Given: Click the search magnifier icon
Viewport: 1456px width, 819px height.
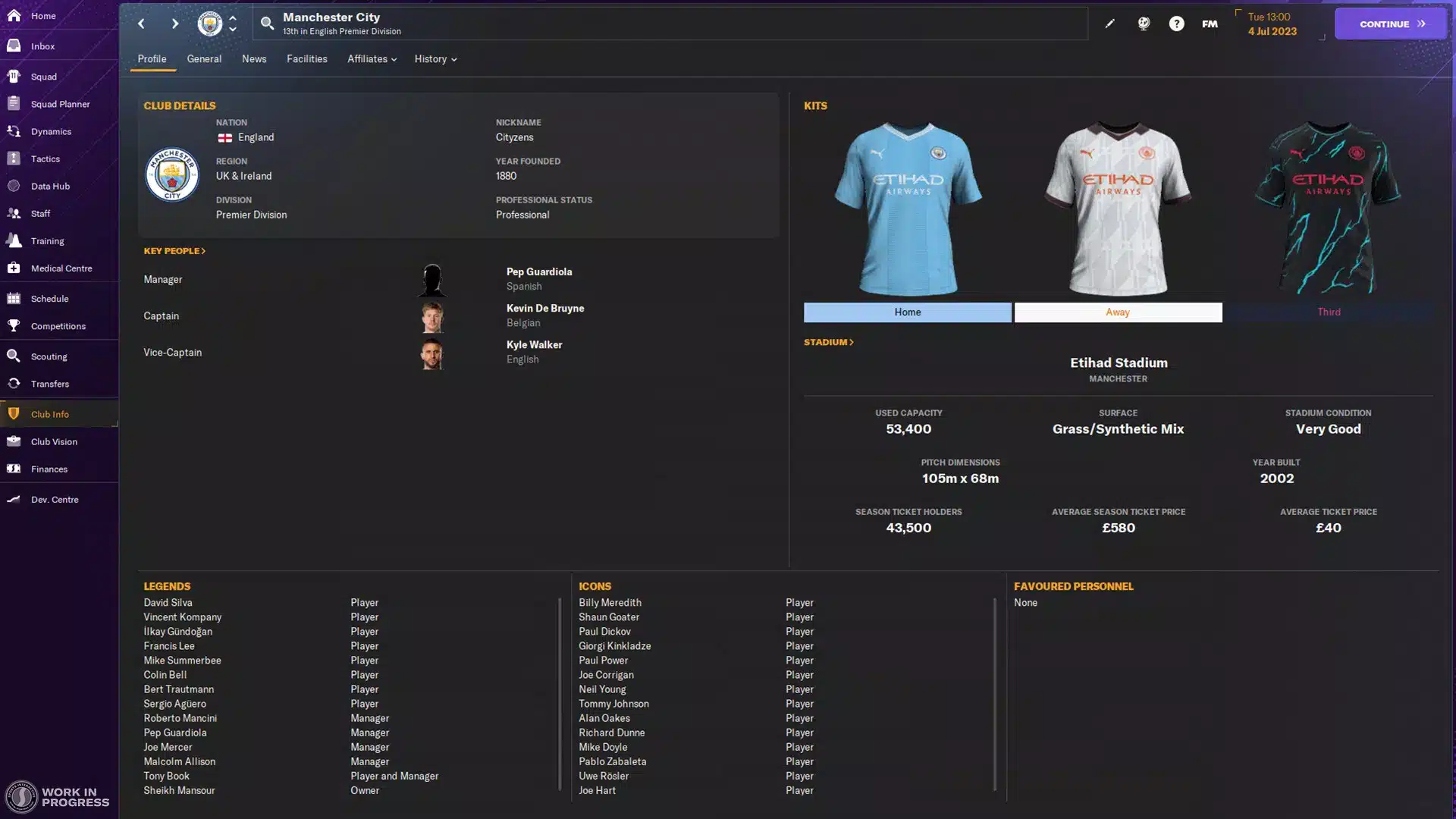Looking at the screenshot, I should 267,24.
